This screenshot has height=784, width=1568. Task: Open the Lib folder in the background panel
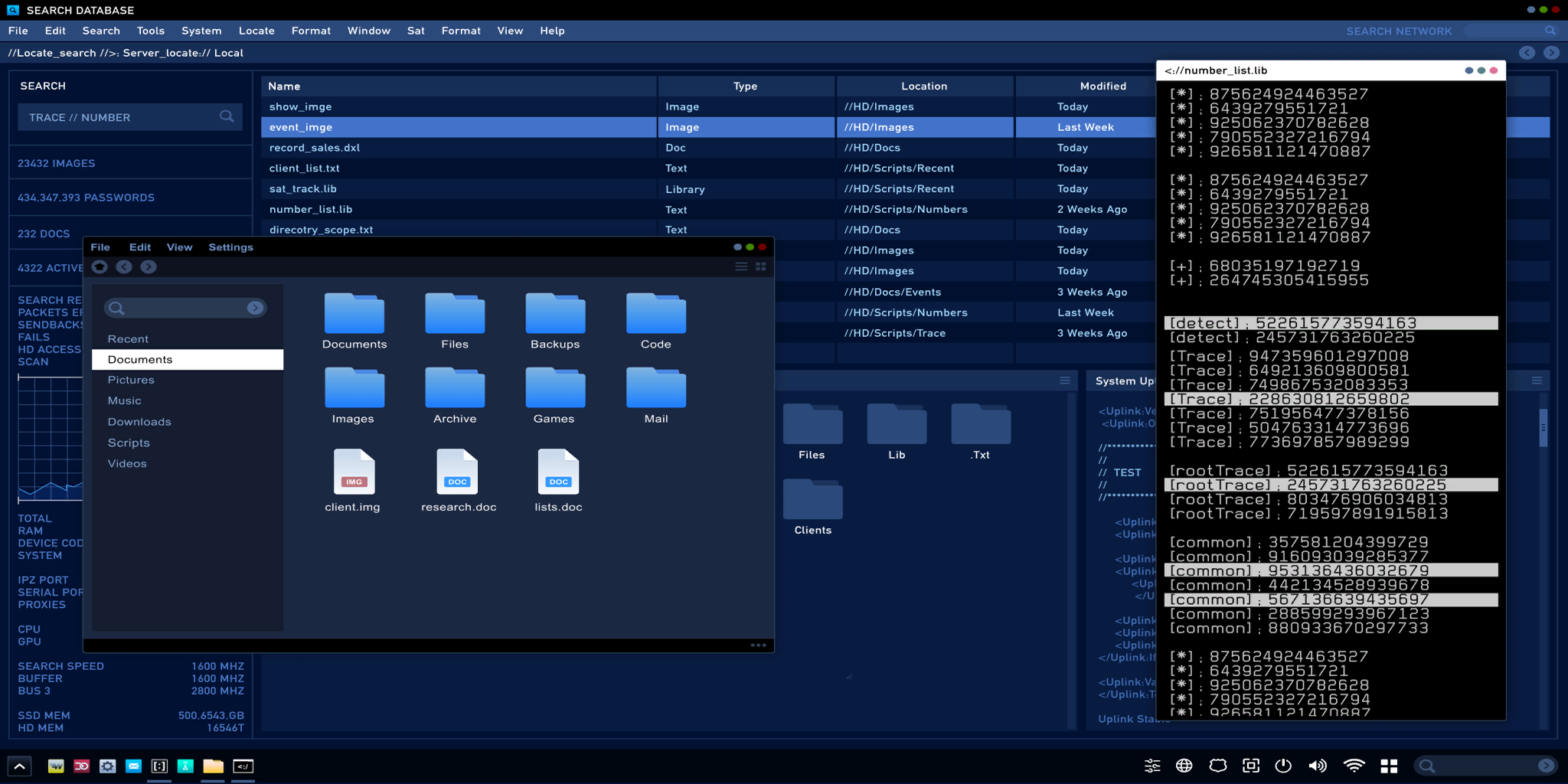tap(897, 432)
